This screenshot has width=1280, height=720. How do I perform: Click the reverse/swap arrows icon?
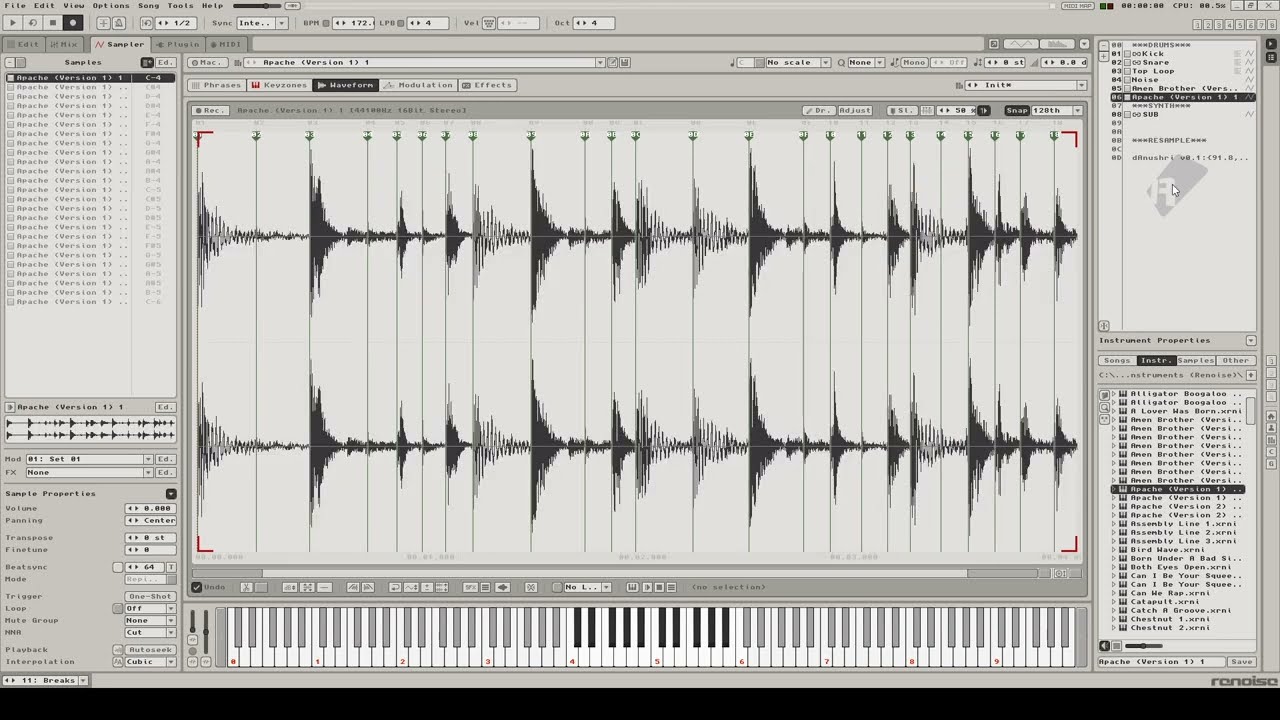click(x=395, y=587)
